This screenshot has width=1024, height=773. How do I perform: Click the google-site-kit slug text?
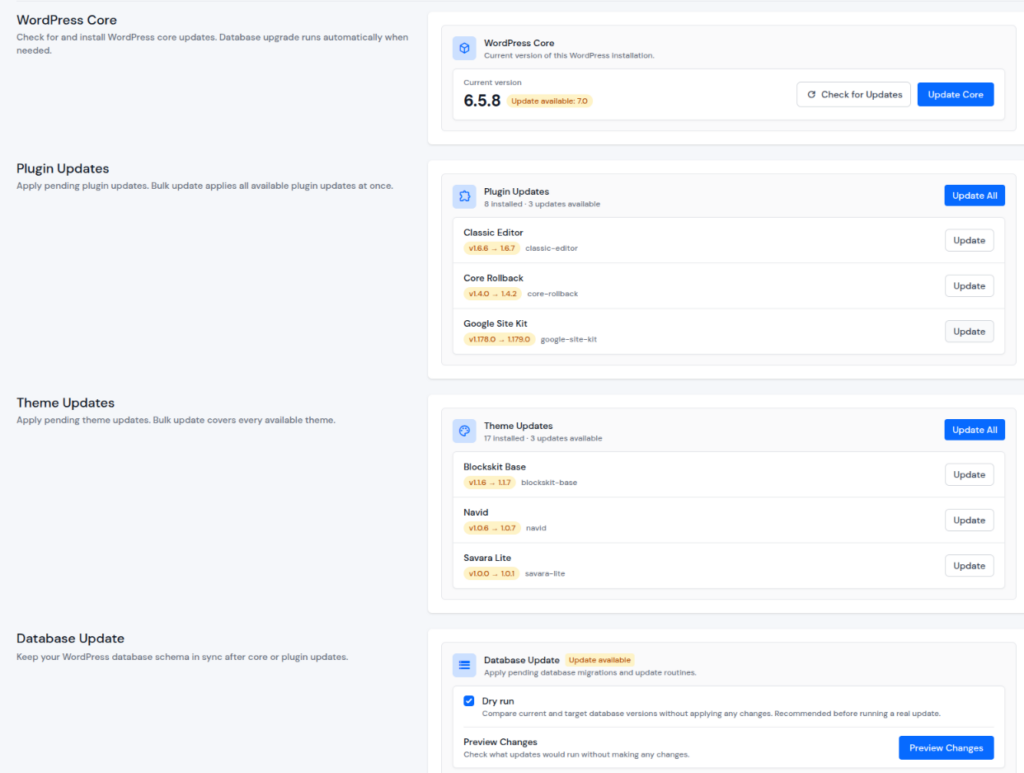pyautogui.click(x=569, y=339)
